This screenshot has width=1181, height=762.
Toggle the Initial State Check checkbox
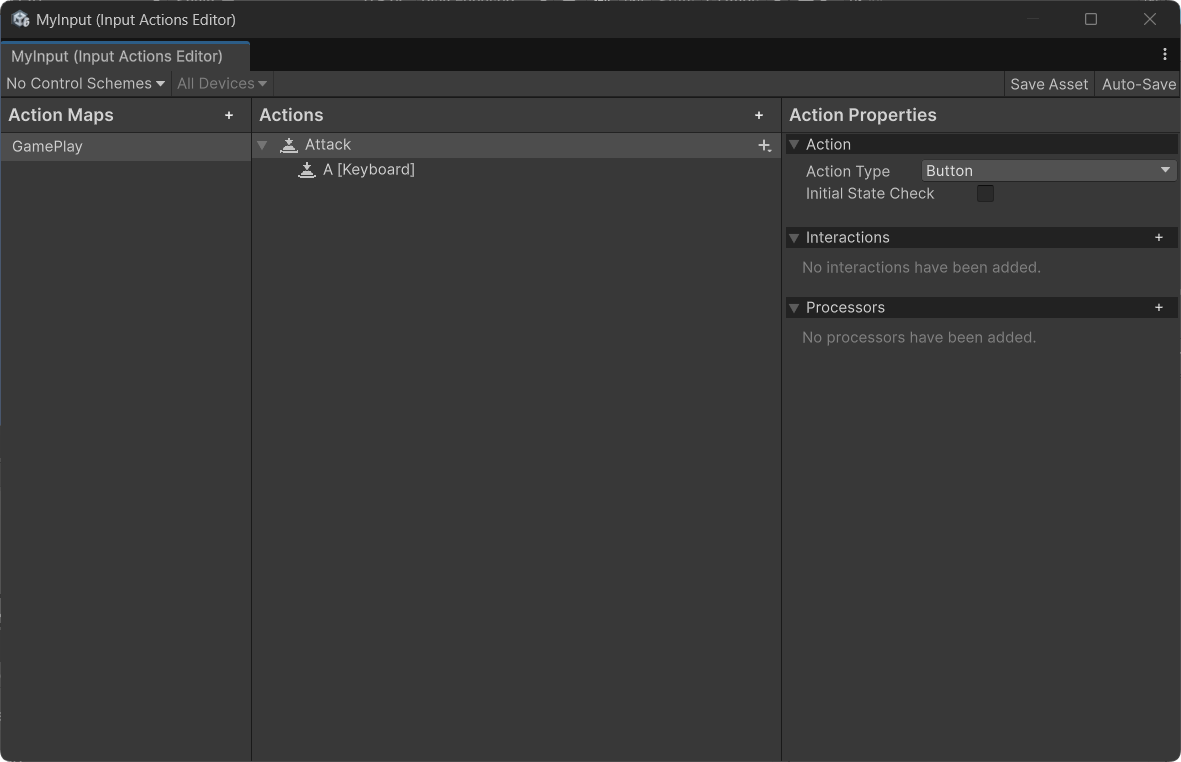tap(985, 194)
